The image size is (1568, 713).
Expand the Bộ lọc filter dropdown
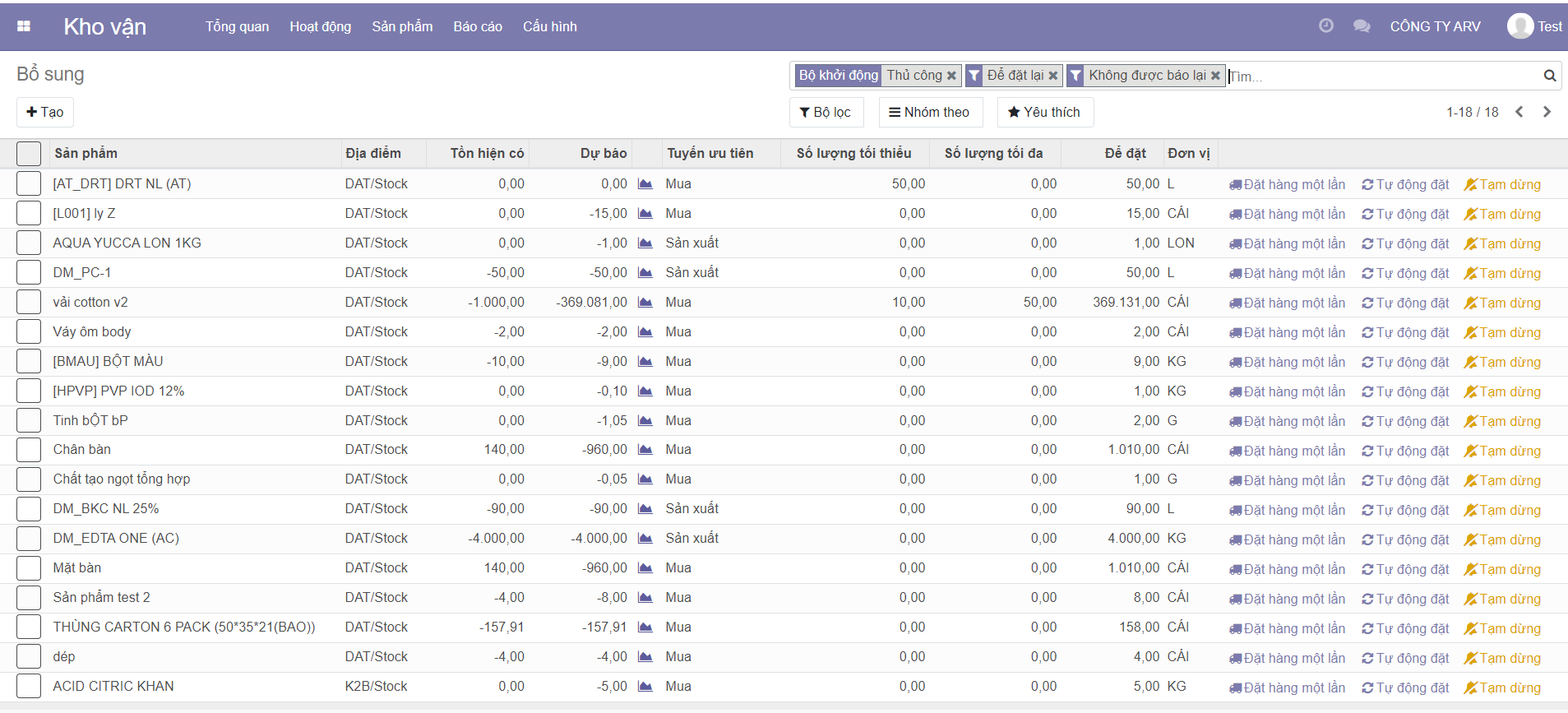[826, 112]
